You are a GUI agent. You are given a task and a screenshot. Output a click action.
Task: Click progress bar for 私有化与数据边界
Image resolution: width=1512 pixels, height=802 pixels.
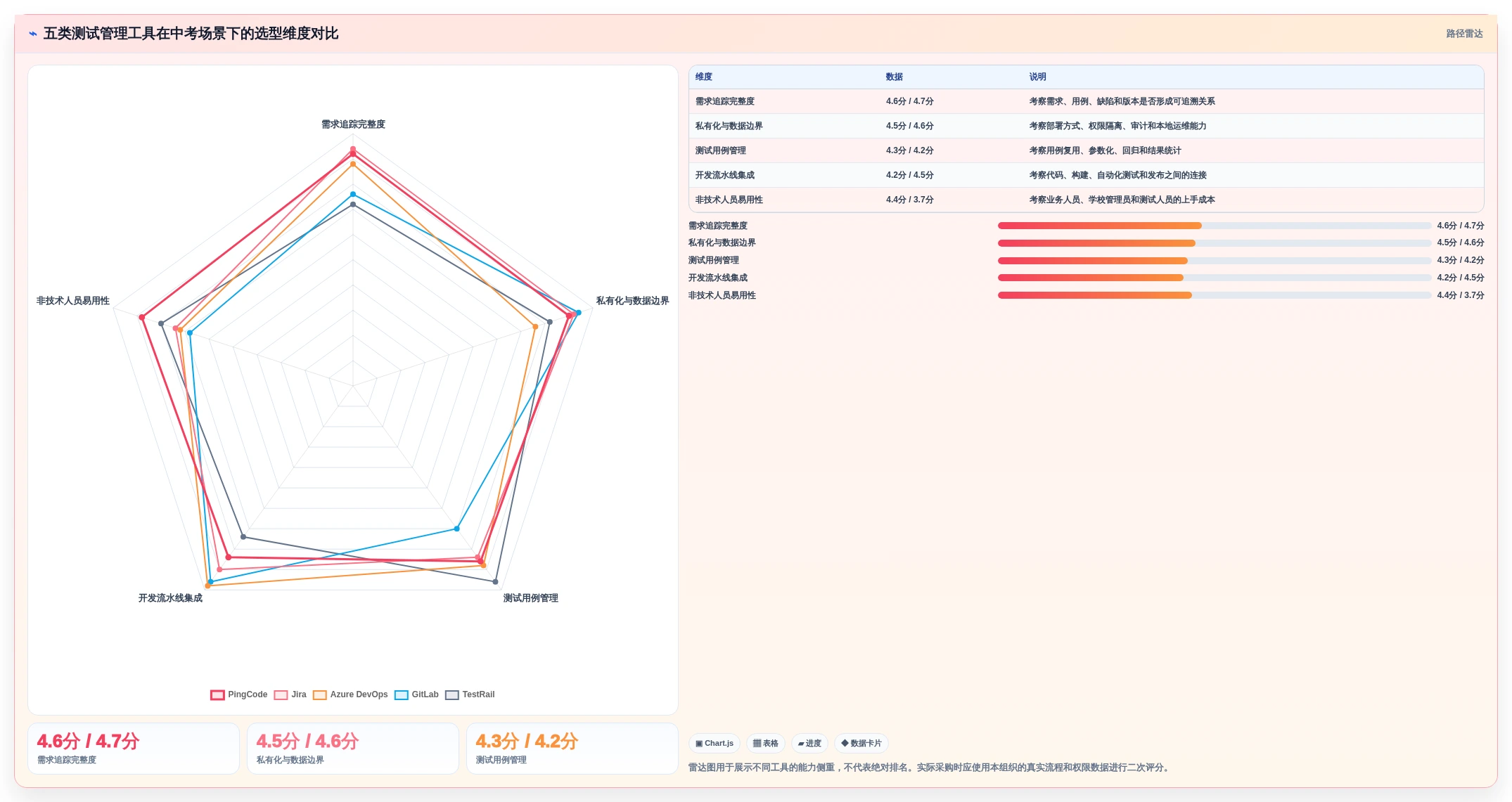[x=1215, y=243]
